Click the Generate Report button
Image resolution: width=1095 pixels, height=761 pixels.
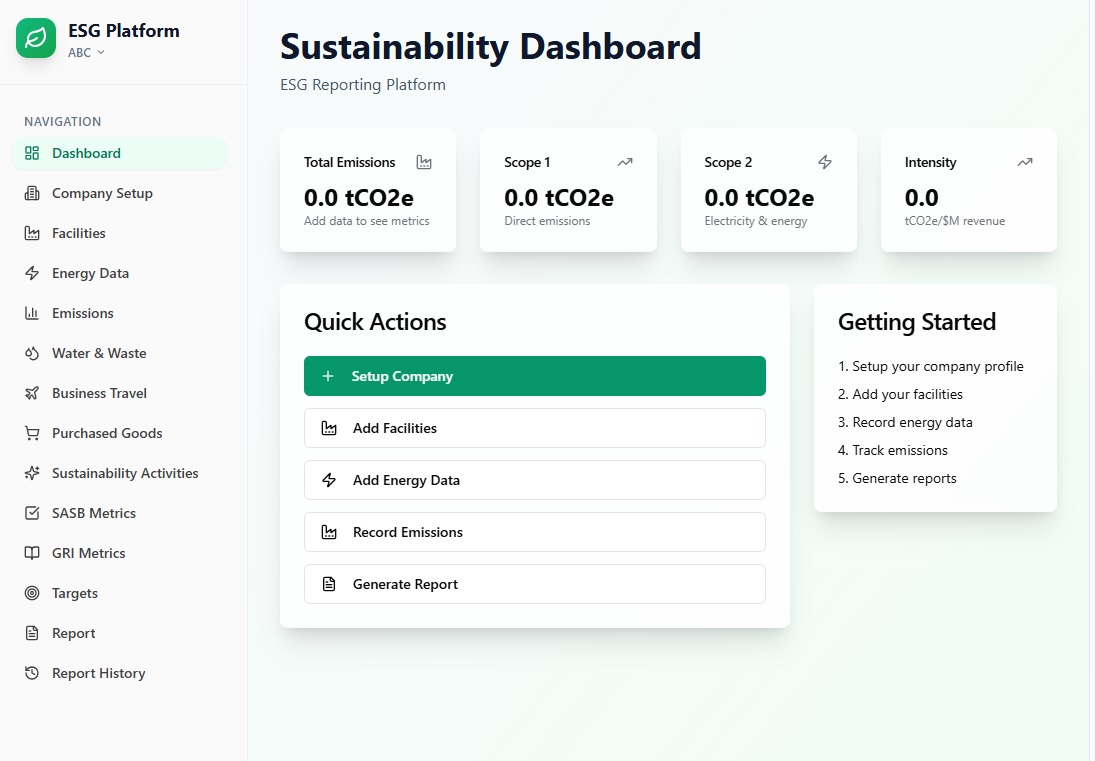point(534,584)
